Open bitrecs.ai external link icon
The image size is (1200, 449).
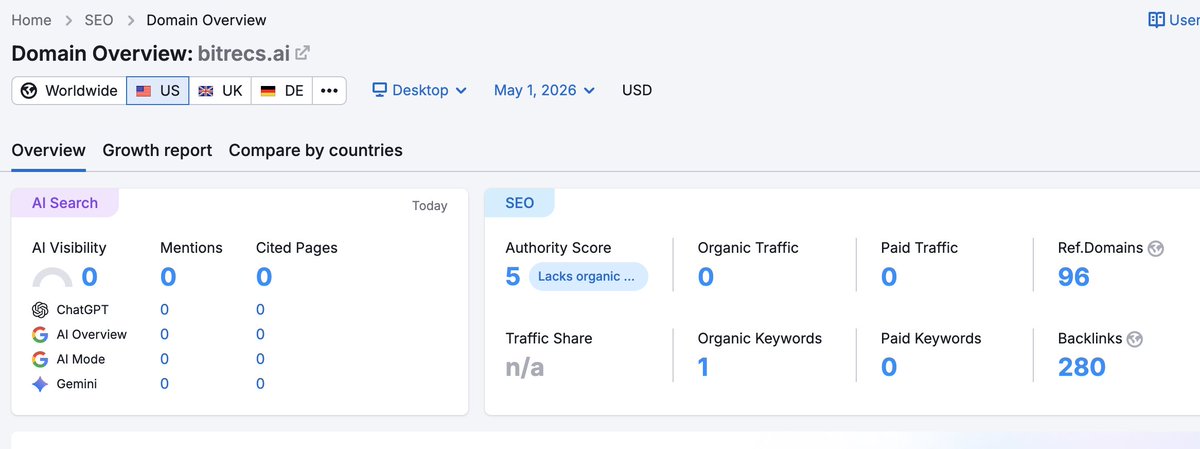click(x=302, y=53)
